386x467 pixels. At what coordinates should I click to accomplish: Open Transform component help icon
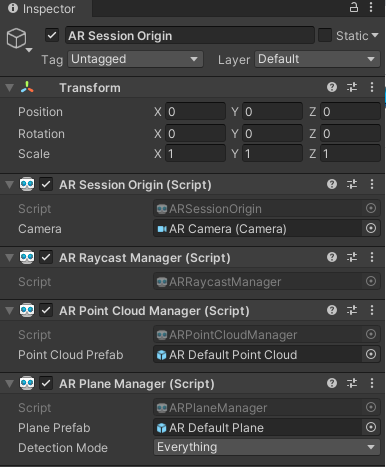click(332, 87)
